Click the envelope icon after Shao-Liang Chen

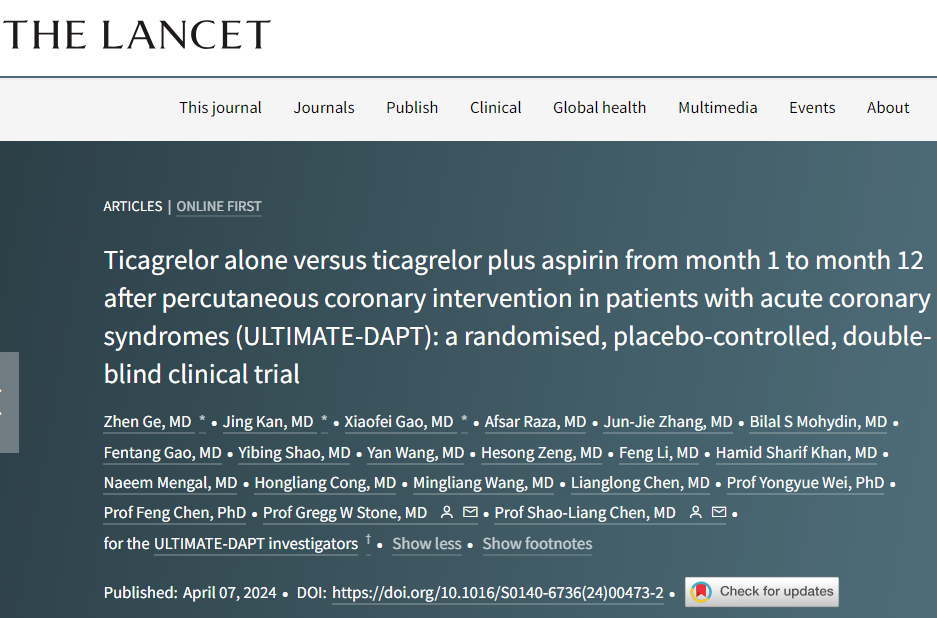pos(718,513)
